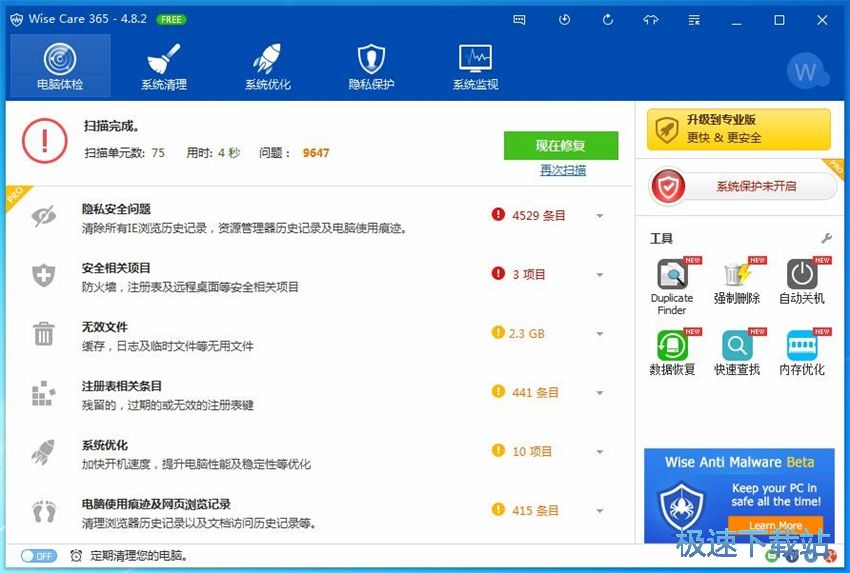Click the cloud upload icon in title bar
This screenshot has width=850, height=573.
click(x=651, y=20)
